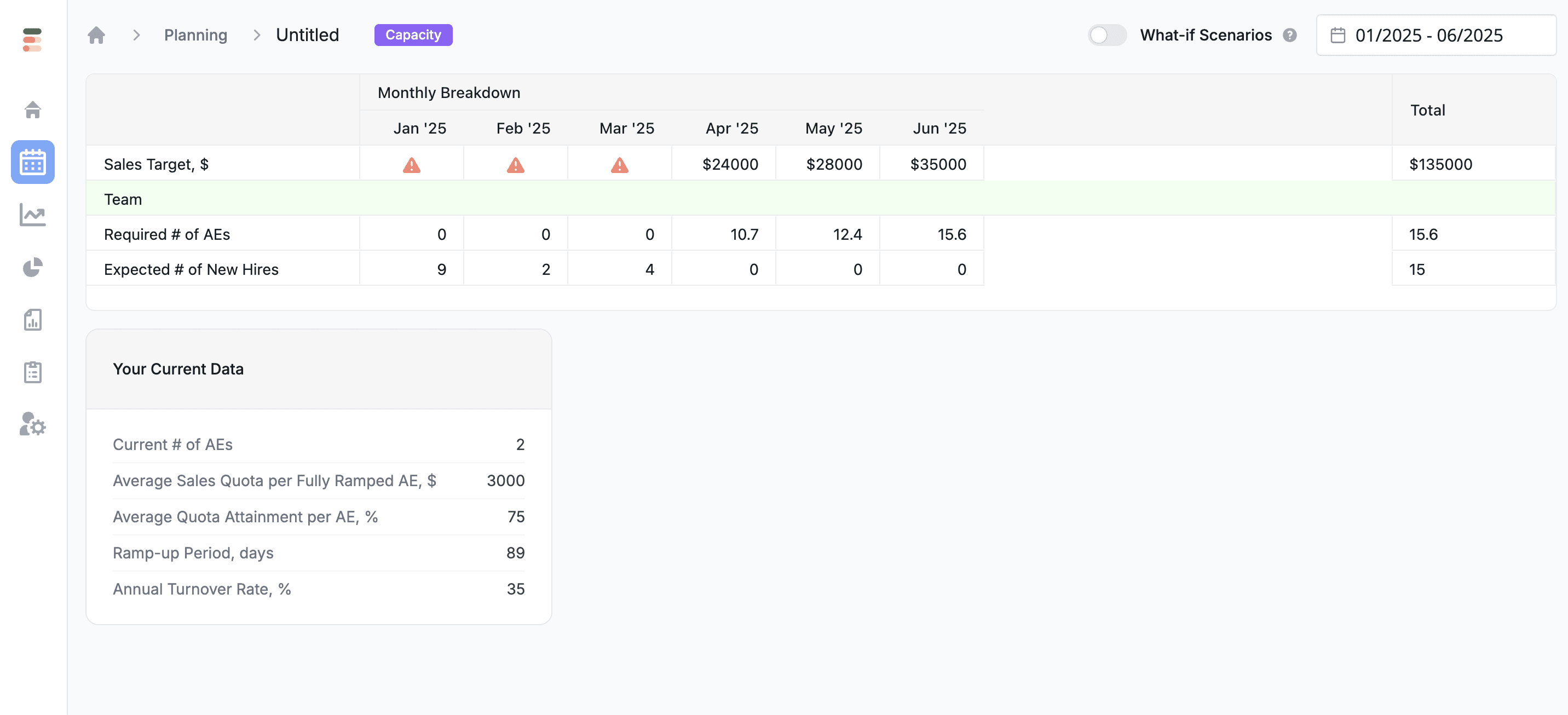Click the Sales Target, $ row label
1568x715 pixels.
point(156,164)
